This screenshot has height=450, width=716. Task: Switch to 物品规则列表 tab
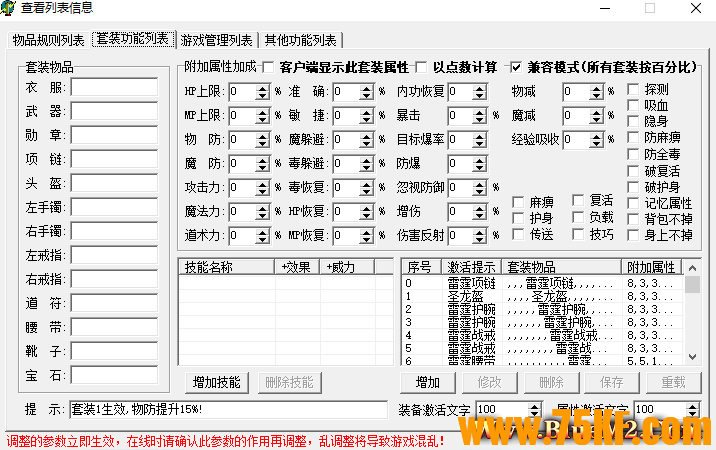click(x=47, y=40)
